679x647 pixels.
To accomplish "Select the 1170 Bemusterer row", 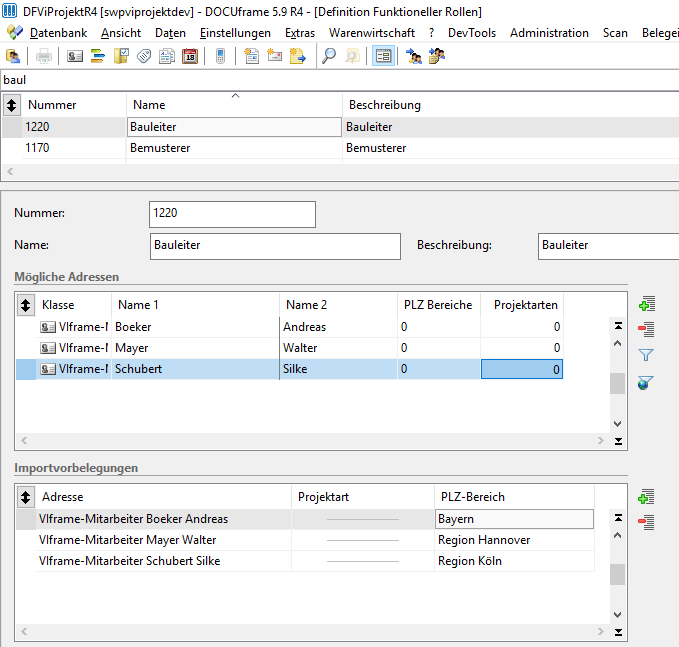I will (340, 148).
